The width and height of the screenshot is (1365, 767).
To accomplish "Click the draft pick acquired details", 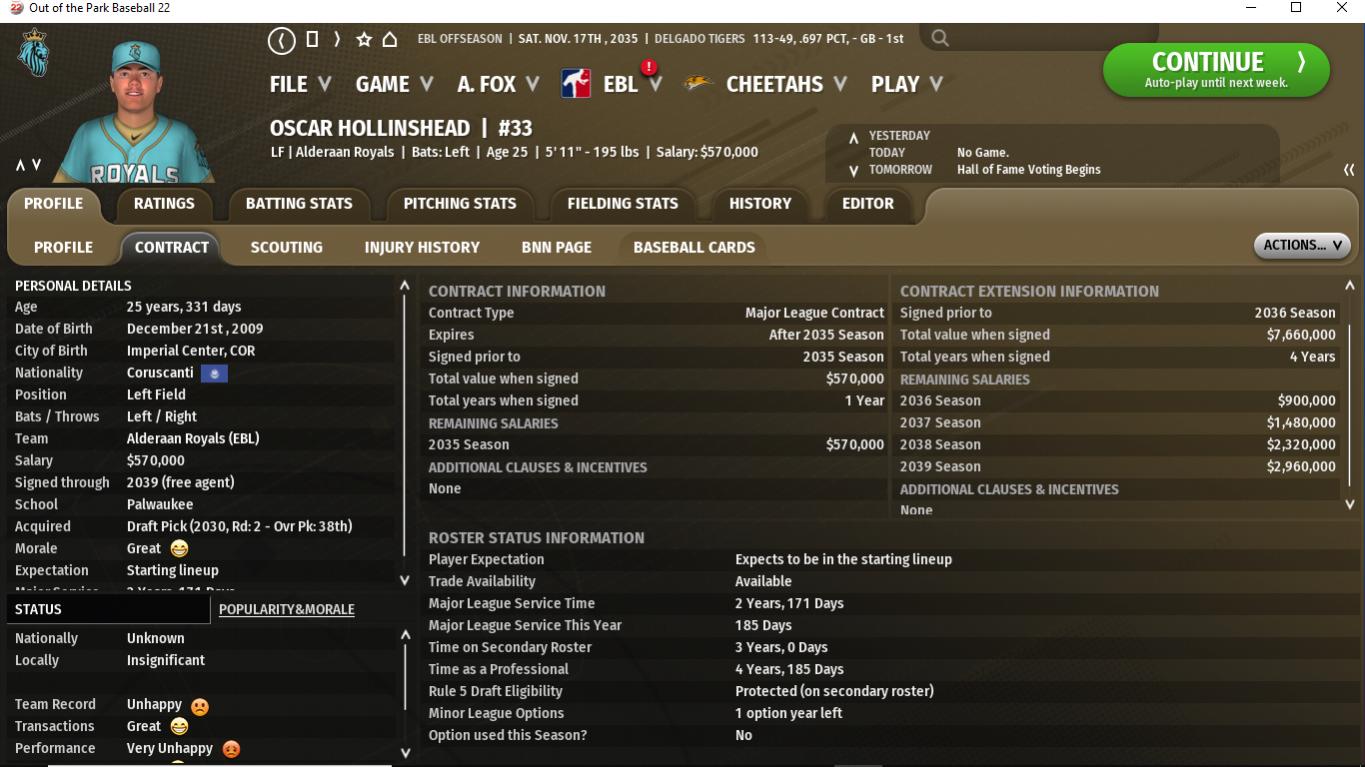I will coord(240,527).
